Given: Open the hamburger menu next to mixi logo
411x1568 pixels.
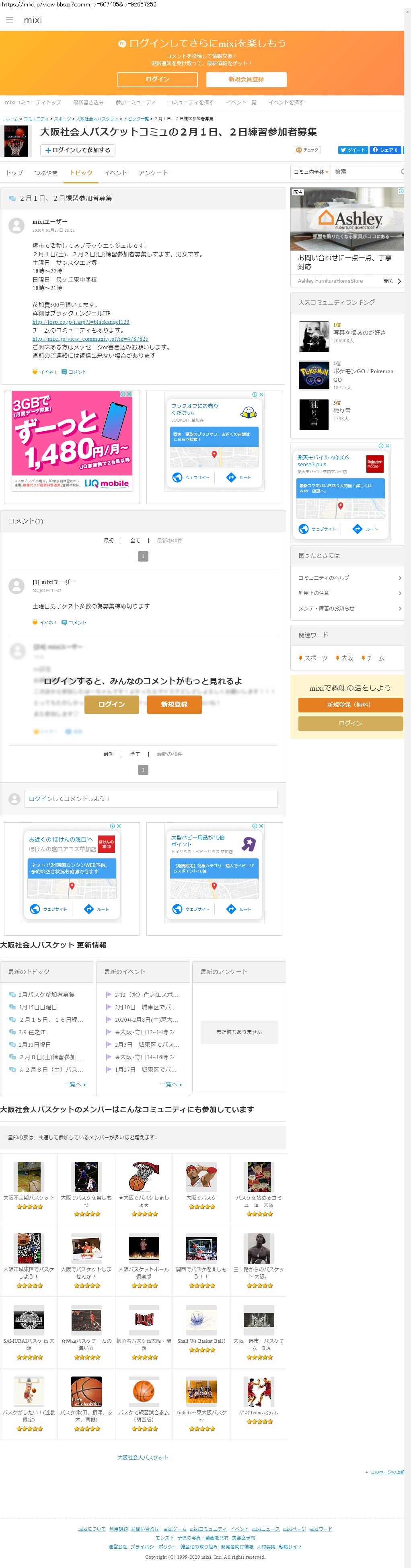Looking at the screenshot, I should tap(9, 20).
